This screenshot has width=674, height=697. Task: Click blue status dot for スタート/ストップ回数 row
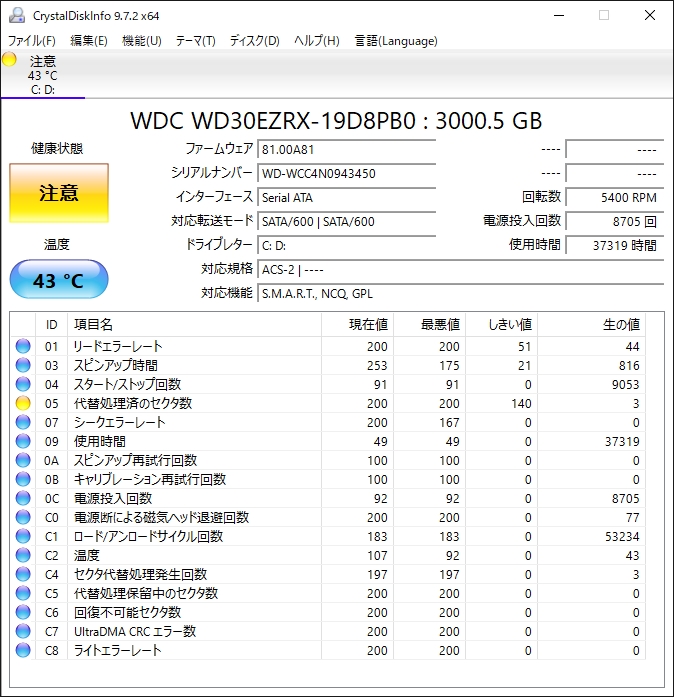click(x=23, y=384)
